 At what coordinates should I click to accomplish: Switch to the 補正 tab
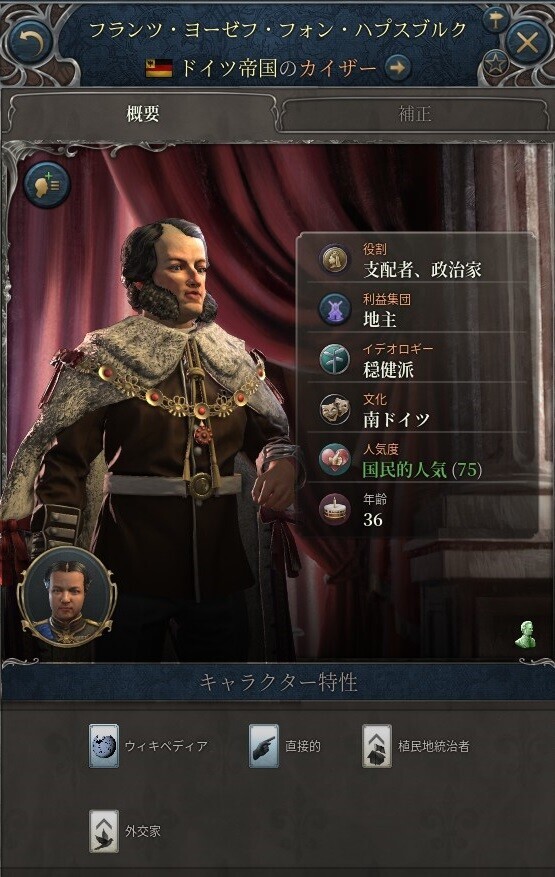415,114
